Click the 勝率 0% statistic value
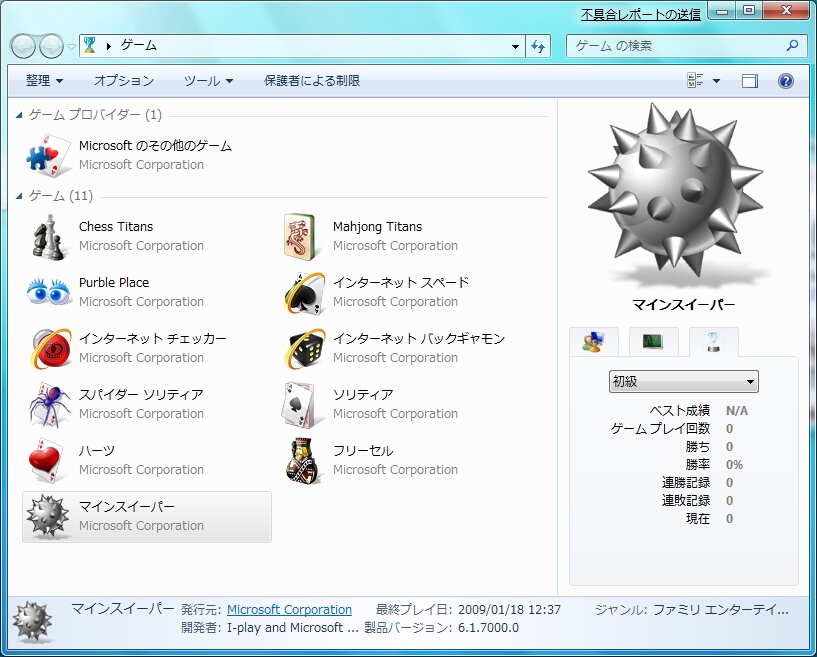Viewport: 817px width, 657px height. (x=734, y=465)
